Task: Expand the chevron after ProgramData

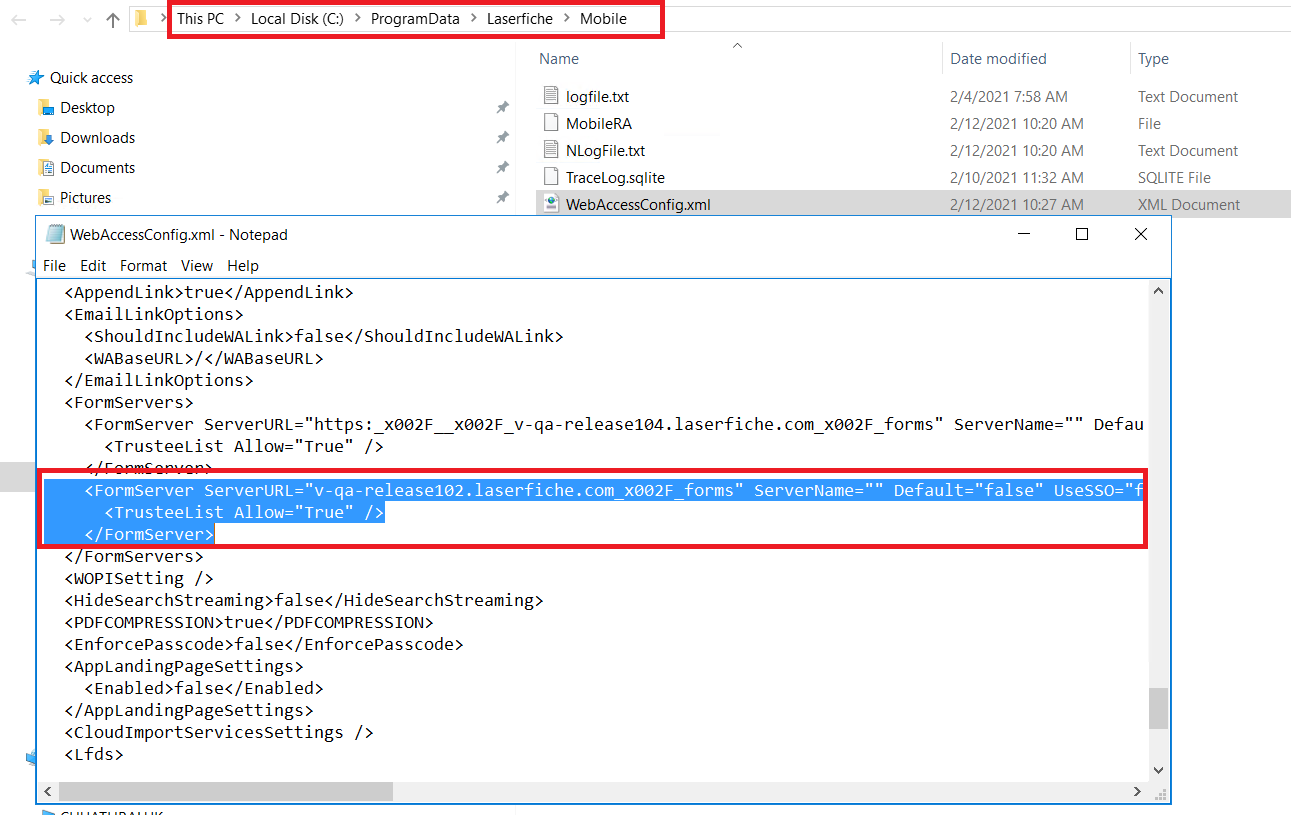Action: 473,19
